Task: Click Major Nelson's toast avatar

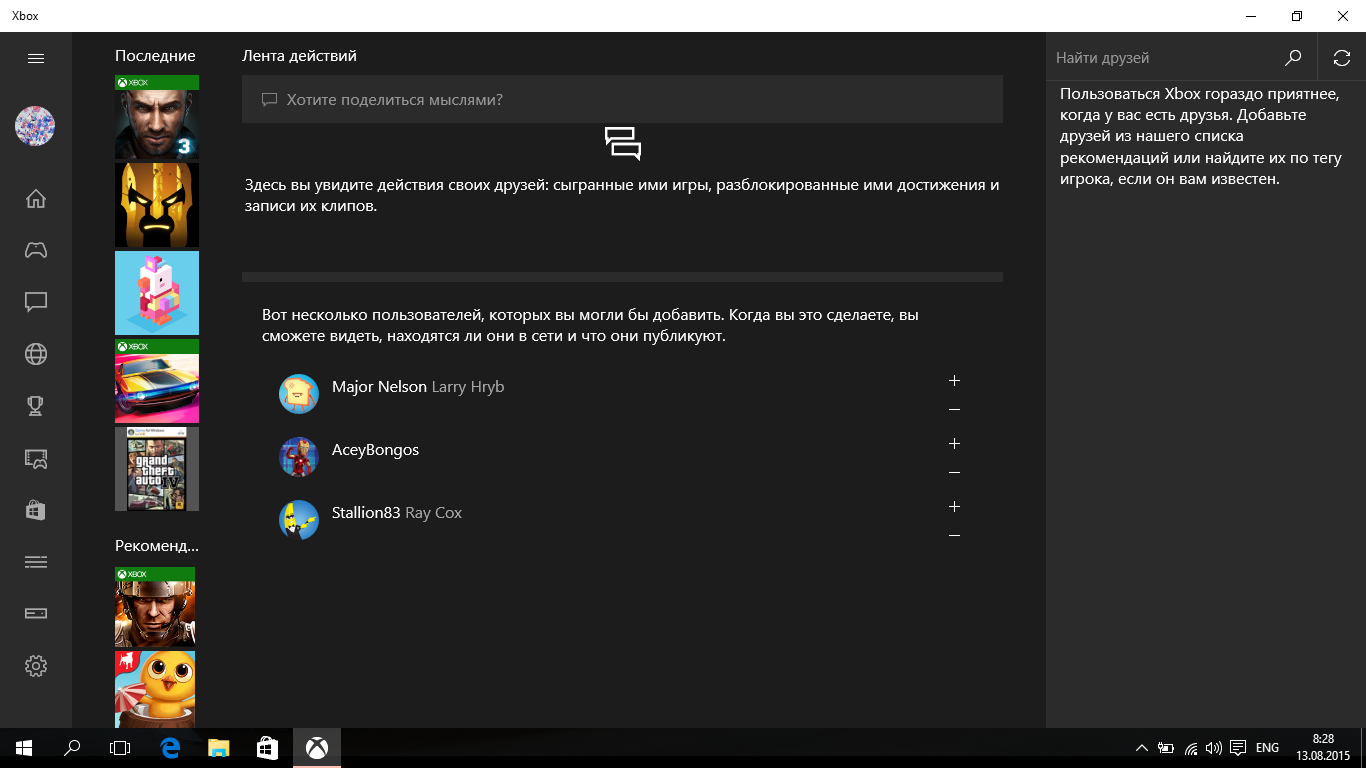Action: click(299, 394)
